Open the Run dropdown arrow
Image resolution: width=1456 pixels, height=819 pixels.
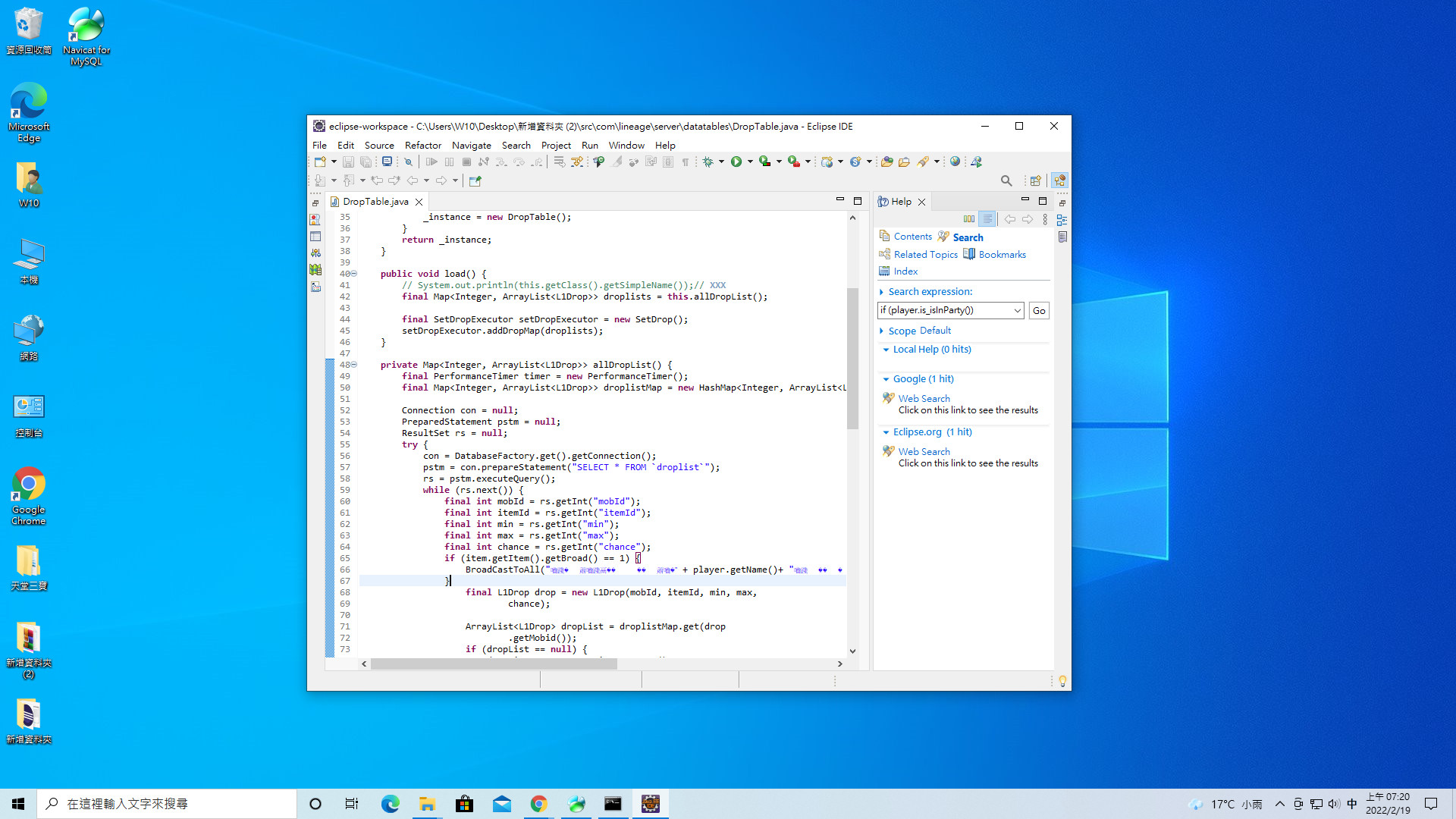click(750, 162)
